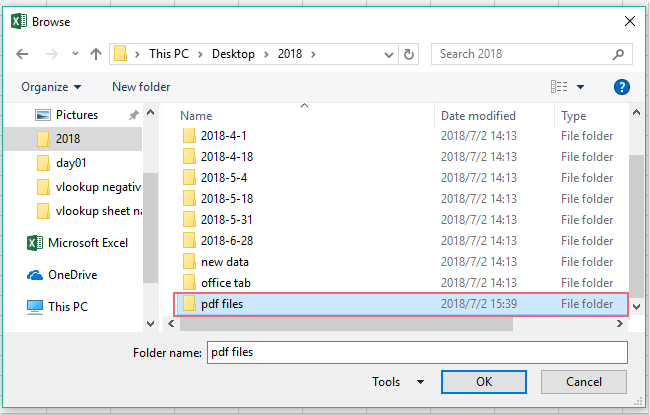
Task: Sort by the Date modified column
Action: 478,116
